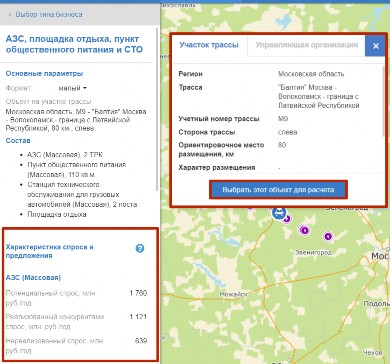Click the Характеристика спроса и предложения heading

click(x=50, y=251)
